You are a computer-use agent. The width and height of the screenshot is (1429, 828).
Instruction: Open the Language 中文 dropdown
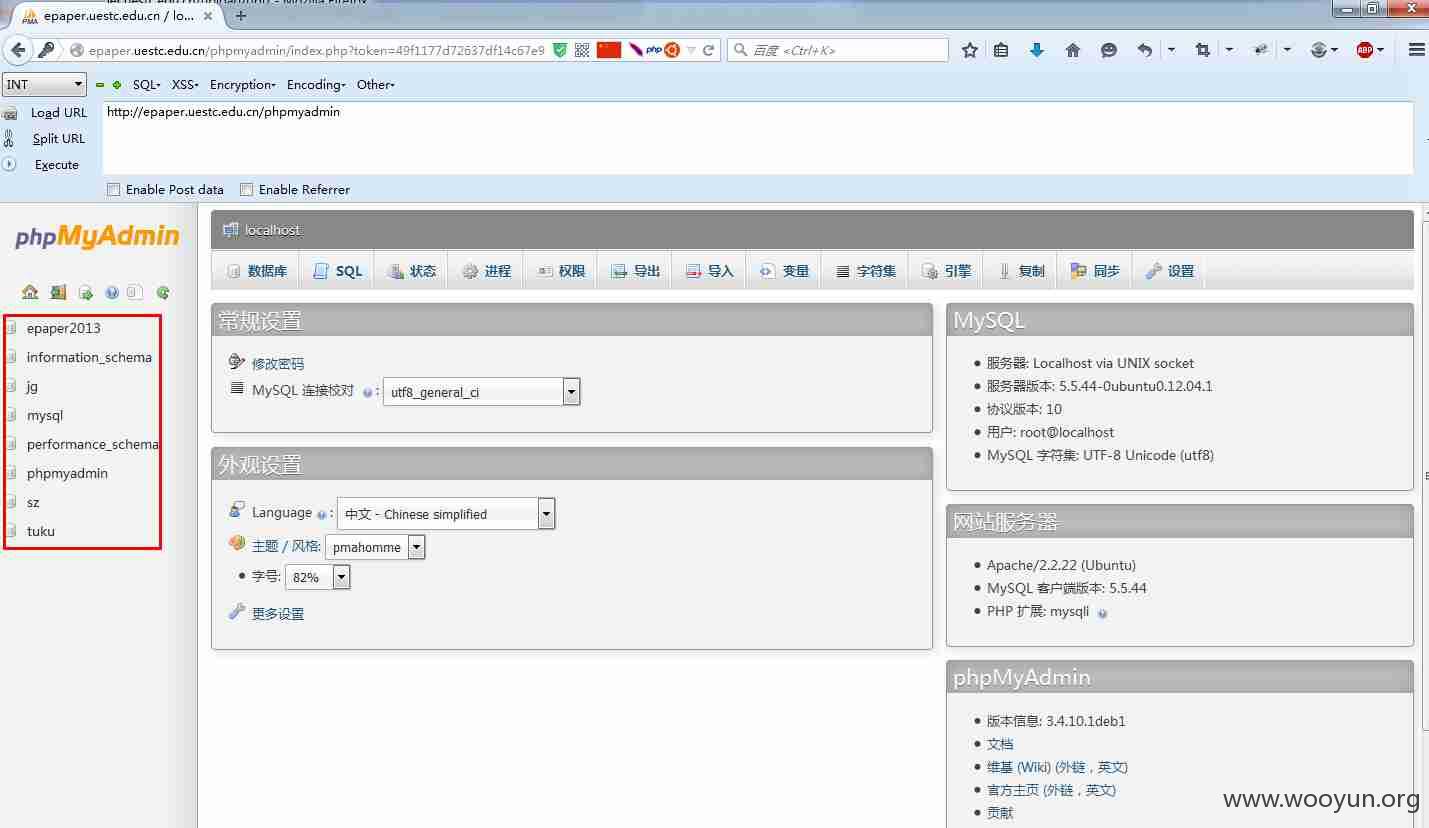(446, 514)
